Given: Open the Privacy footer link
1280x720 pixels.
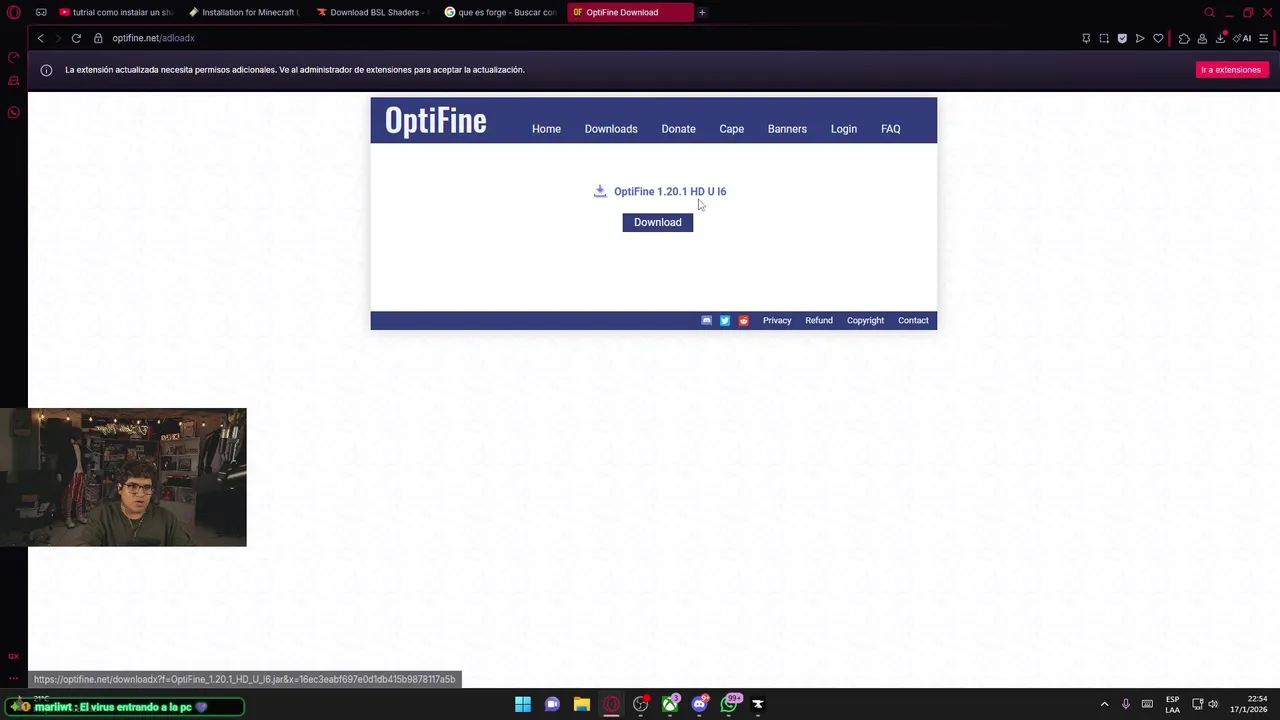Looking at the screenshot, I should [777, 321].
